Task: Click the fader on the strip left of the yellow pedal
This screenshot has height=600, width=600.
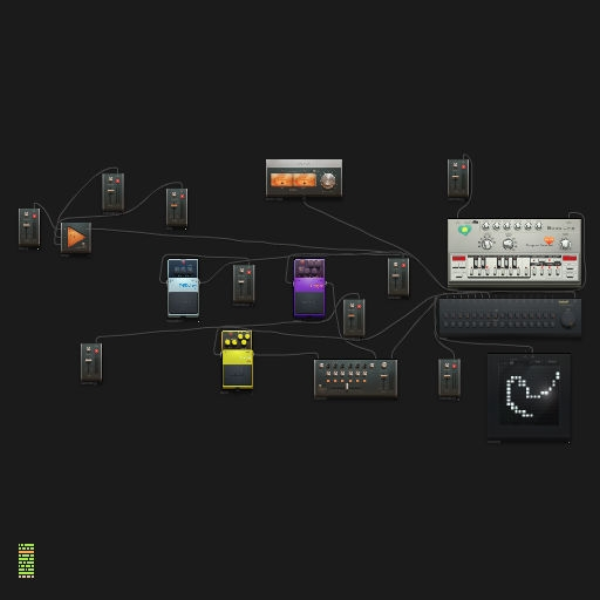Action: (88, 360)
